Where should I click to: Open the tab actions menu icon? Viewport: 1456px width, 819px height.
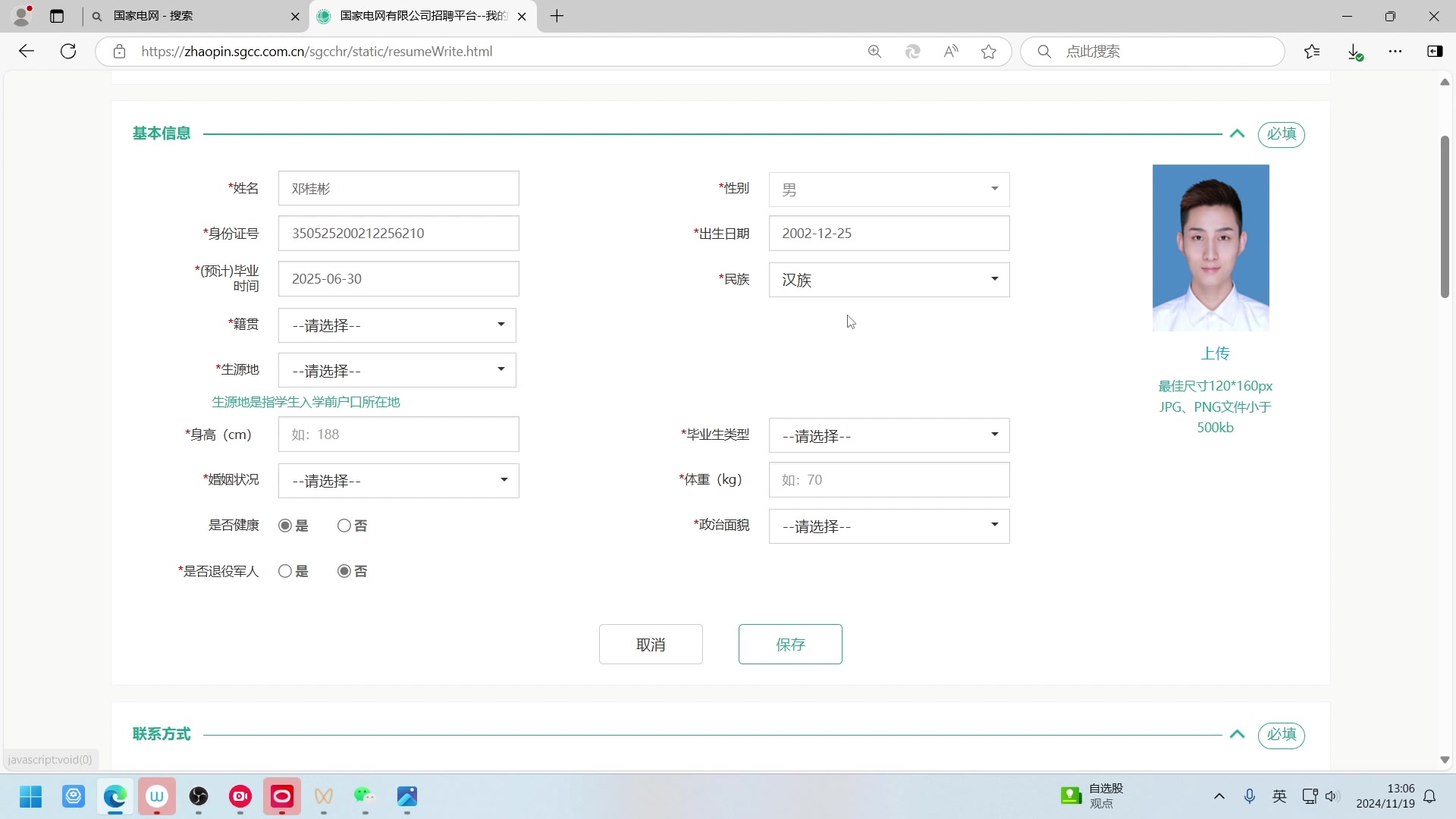(x=57, y=16)
